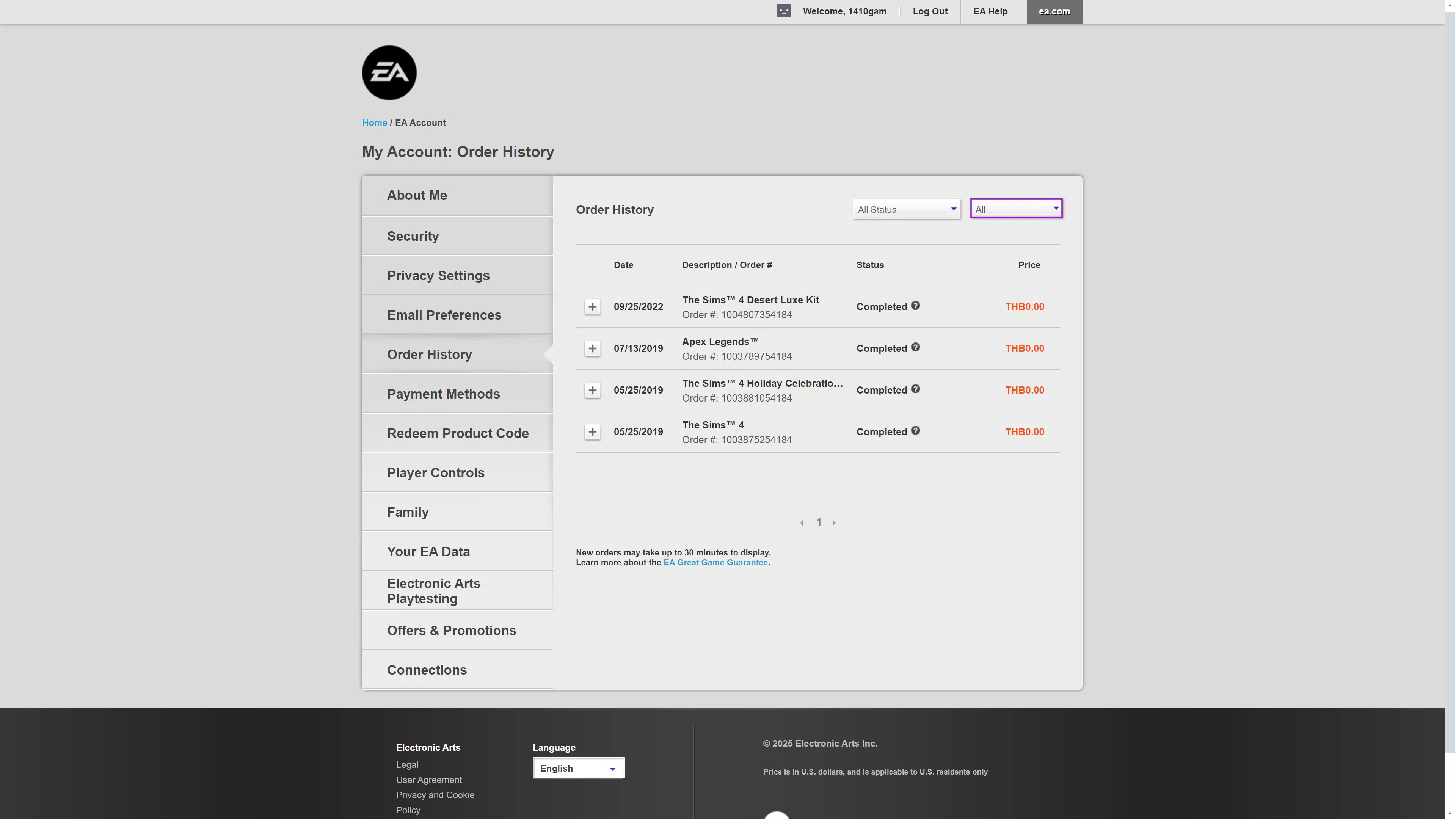Open the Payment Methods tab
1456x819 pixels.
443,394
